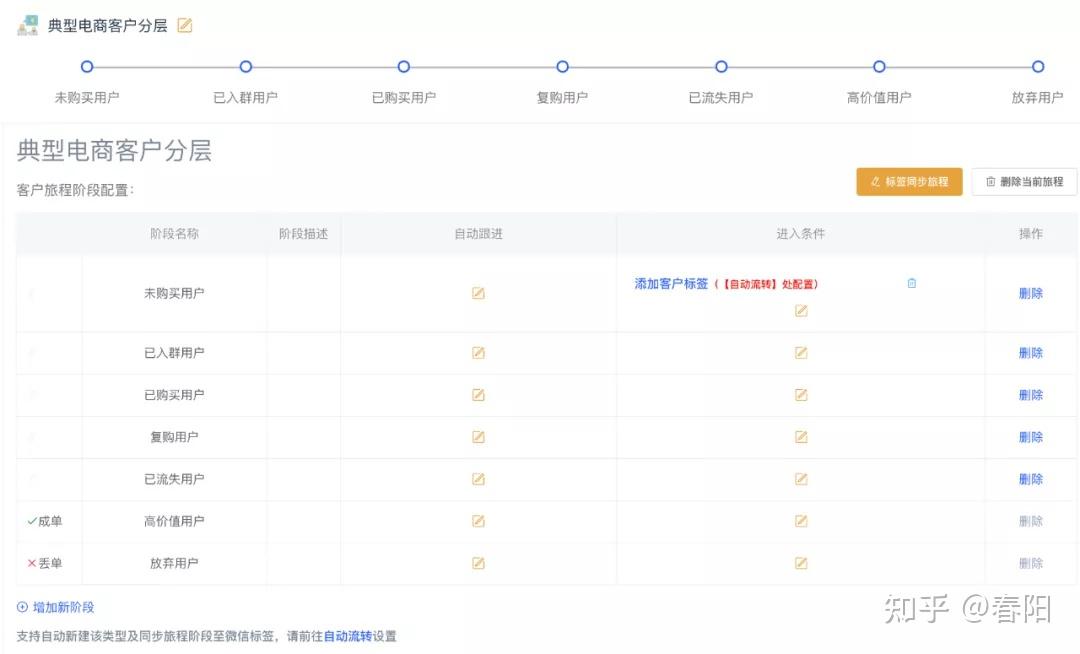1080x654 pixels.
Task: Click edit icon next to journey title
Action: point(184,26)
